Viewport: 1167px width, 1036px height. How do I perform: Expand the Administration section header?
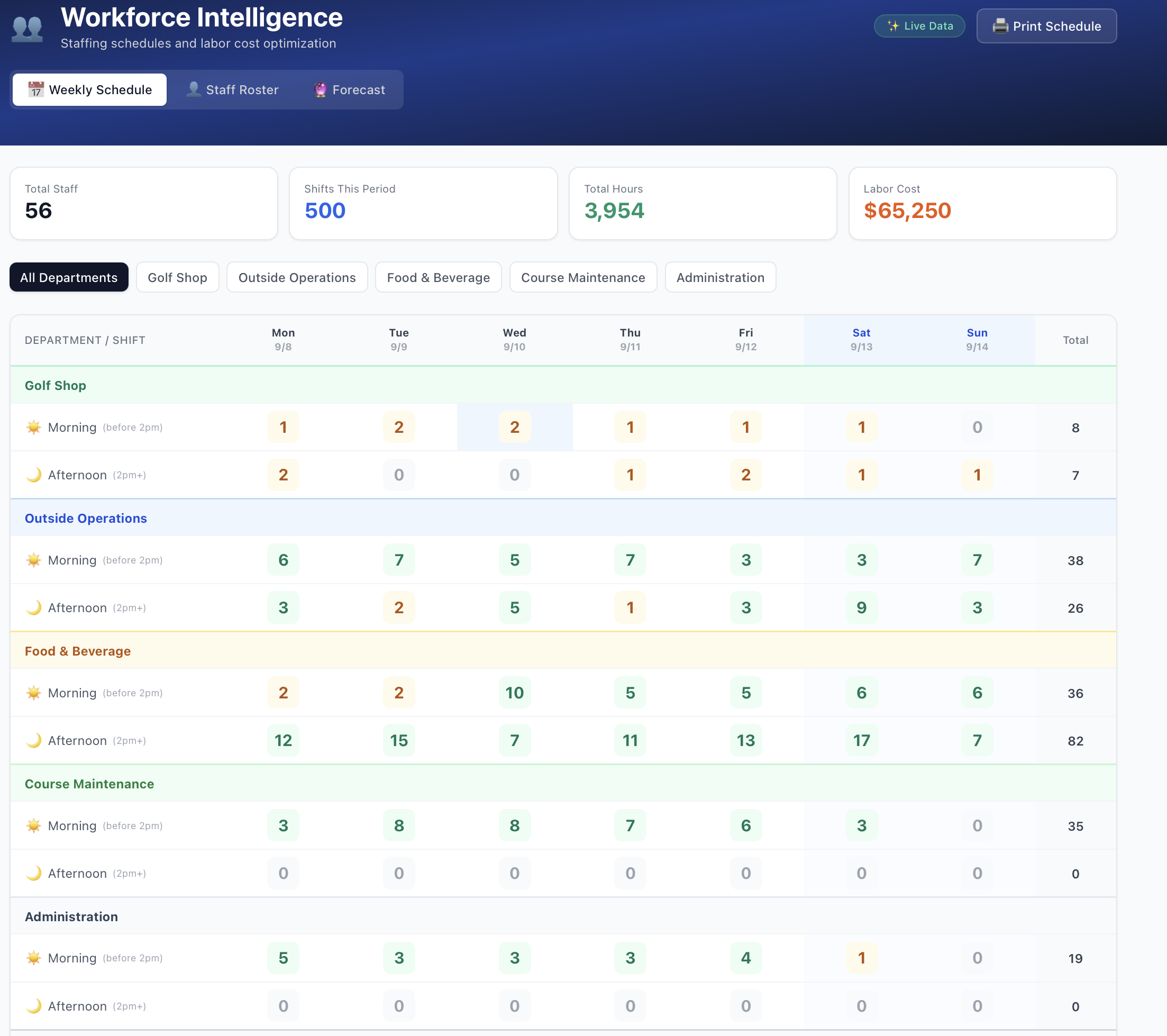click(x=71, y=916)
